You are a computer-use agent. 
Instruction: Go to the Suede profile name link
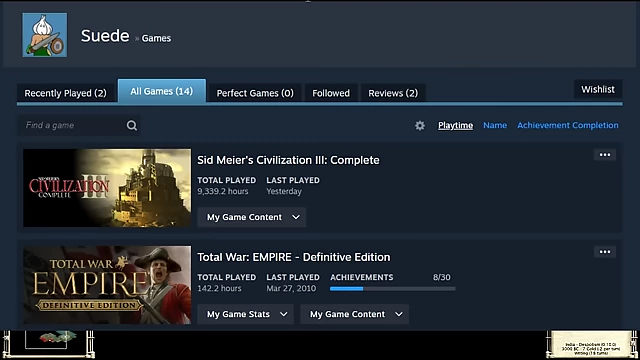click(105, 36)
